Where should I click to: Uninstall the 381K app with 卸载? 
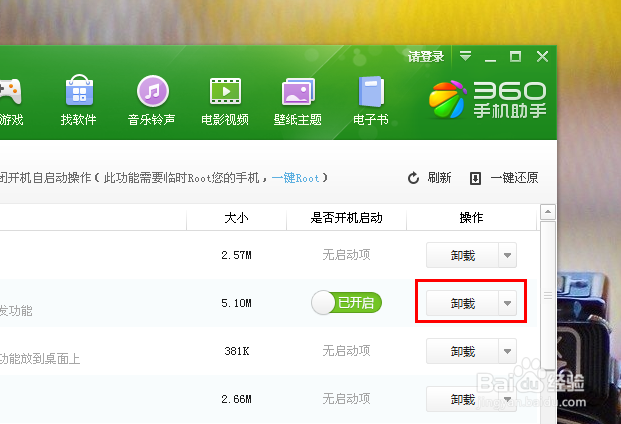462,351
